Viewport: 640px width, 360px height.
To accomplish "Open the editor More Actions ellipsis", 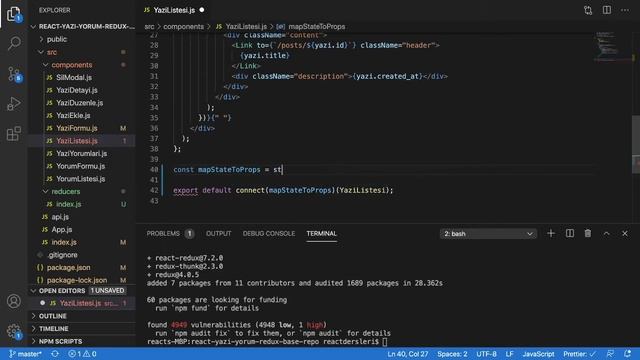I will (625, 10).
